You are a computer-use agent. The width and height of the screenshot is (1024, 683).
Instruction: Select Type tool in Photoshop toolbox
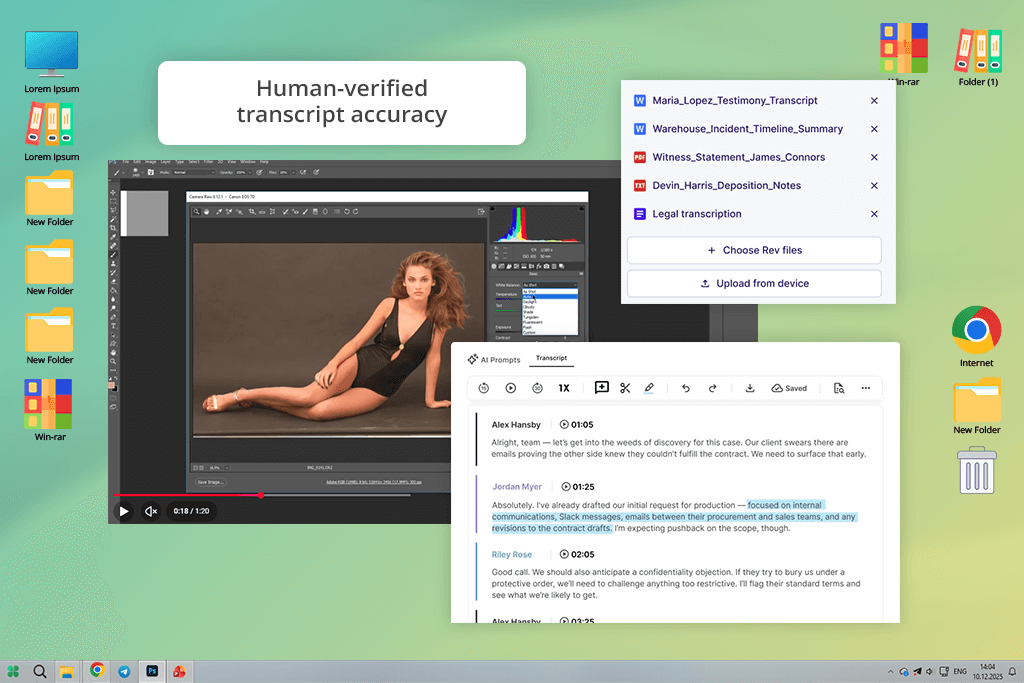(x=113, y=326)
